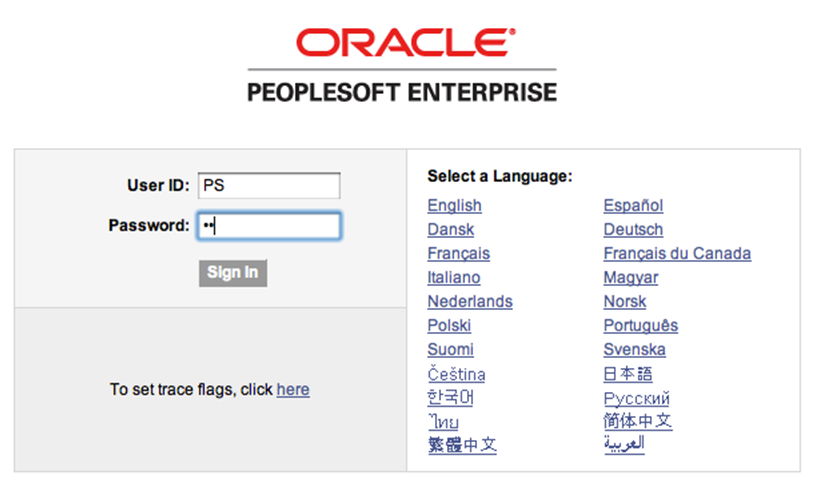Image resolution: width=828 pixels, height=482 pixels.
Task: Switch language to Dansk
Action: [450, 230]
